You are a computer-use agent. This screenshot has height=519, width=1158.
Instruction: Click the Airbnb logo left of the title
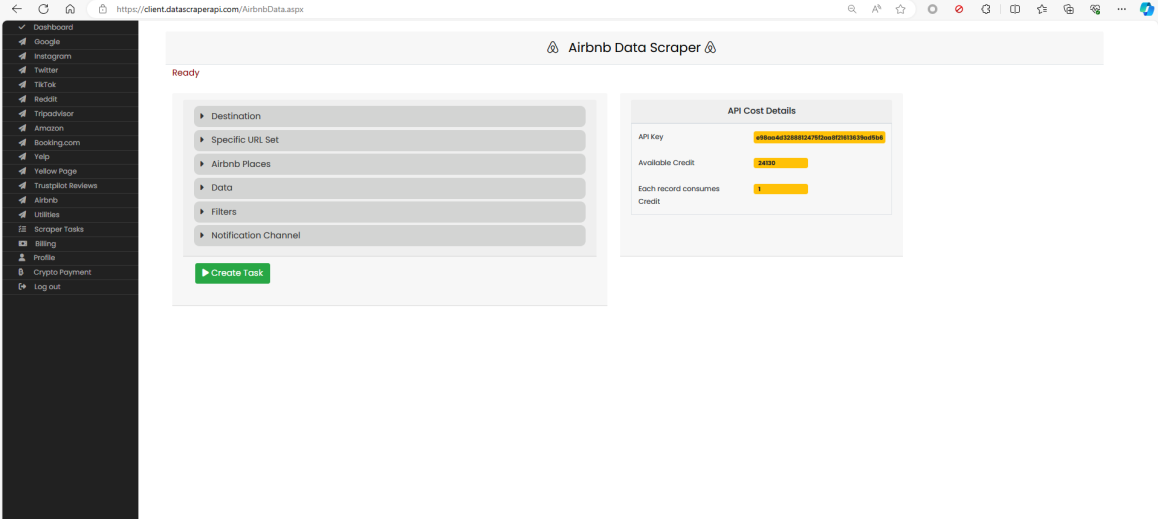point(552,48)
